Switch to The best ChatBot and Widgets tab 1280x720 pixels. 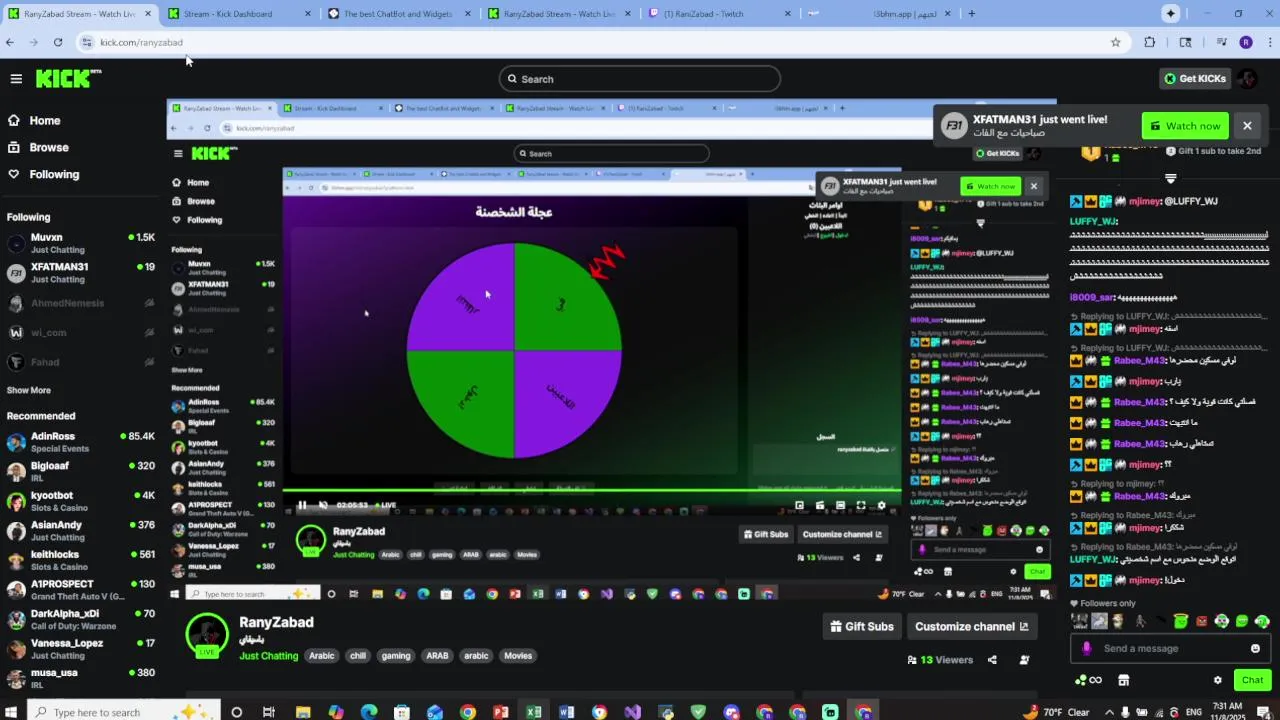pos(400,14)
